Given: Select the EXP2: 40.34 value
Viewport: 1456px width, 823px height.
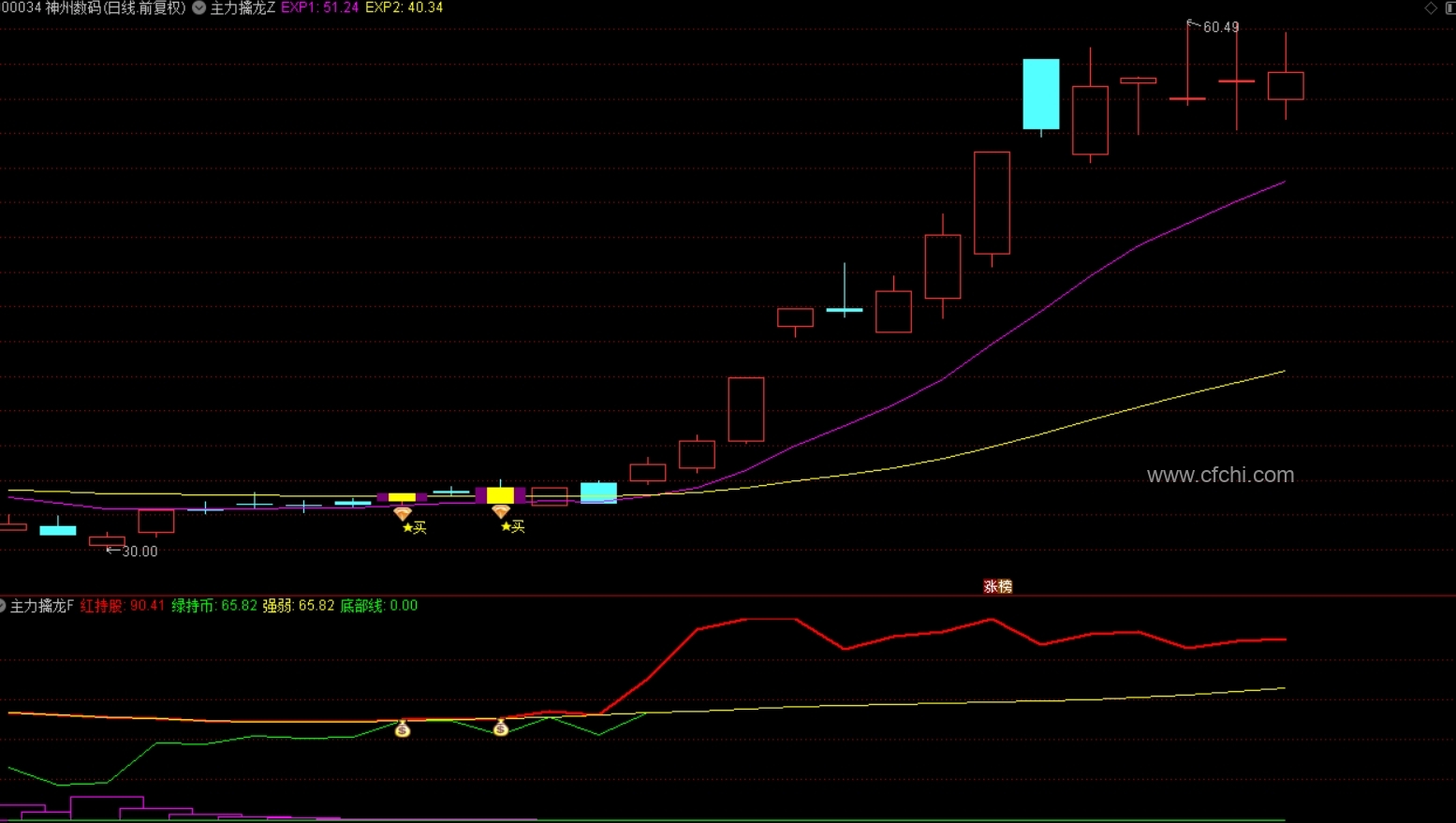Looking at the screenshot, I should (x=404, y=7).
